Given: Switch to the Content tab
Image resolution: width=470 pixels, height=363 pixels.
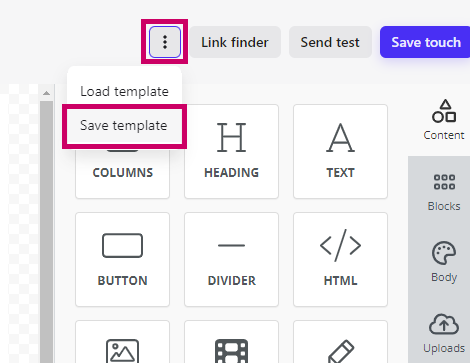Looking at the screenshot, I should point(444,120).
